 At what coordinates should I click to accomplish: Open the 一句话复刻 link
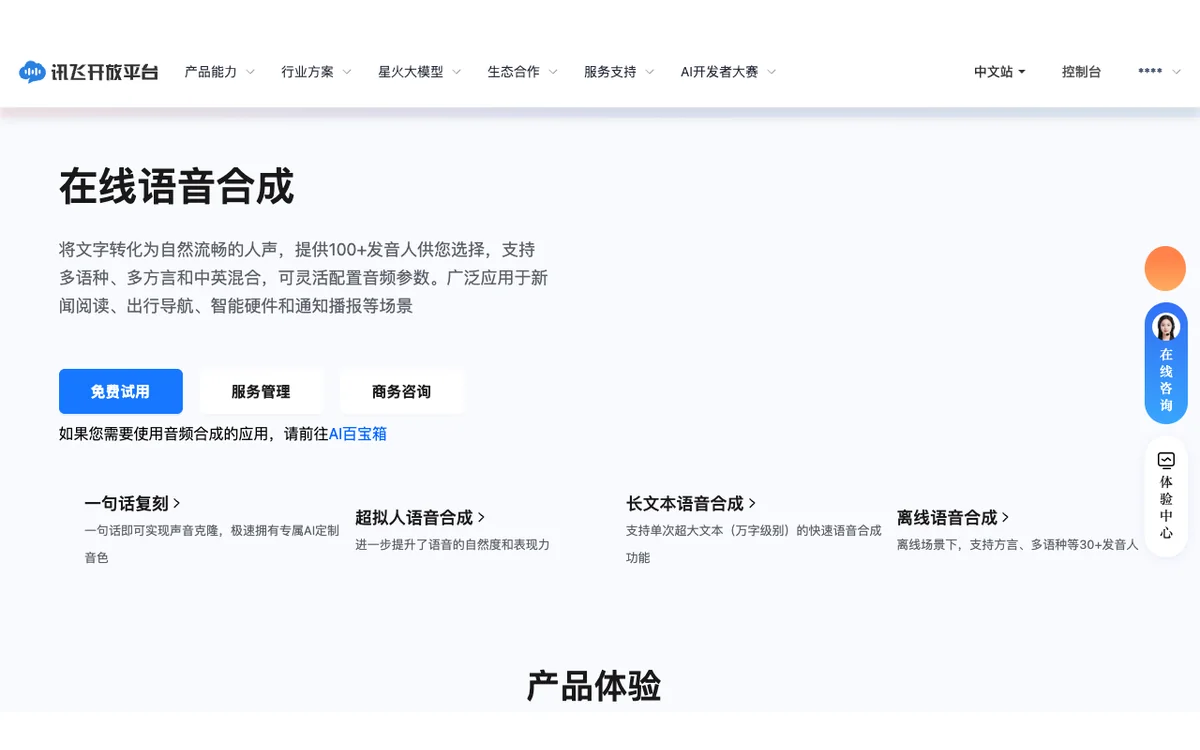[133, 503]
